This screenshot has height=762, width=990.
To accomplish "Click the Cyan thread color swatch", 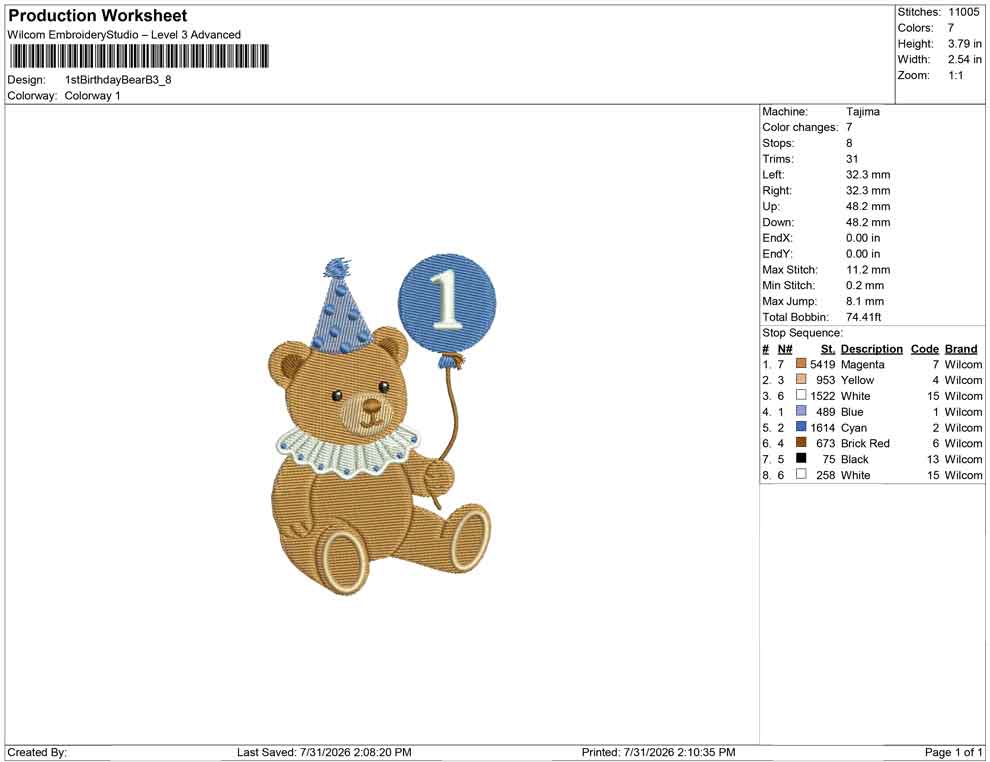I will point(801,427).
